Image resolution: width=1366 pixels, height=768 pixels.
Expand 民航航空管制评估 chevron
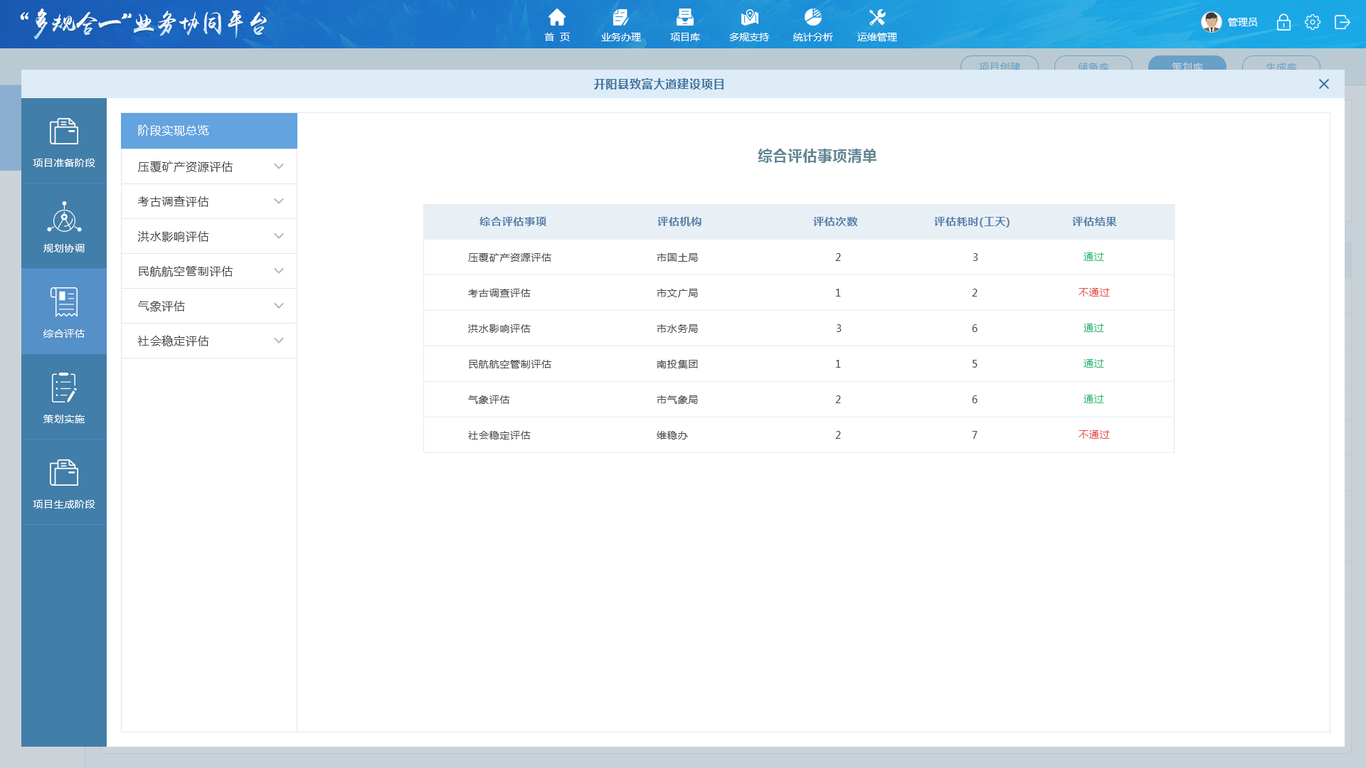pos(279,271)
